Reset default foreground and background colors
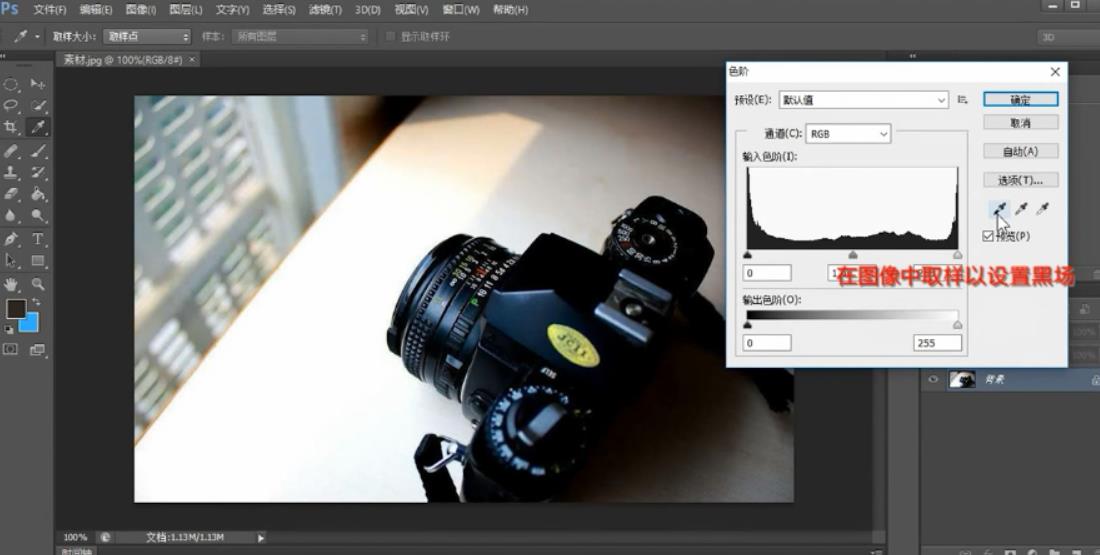 [8, 329]
